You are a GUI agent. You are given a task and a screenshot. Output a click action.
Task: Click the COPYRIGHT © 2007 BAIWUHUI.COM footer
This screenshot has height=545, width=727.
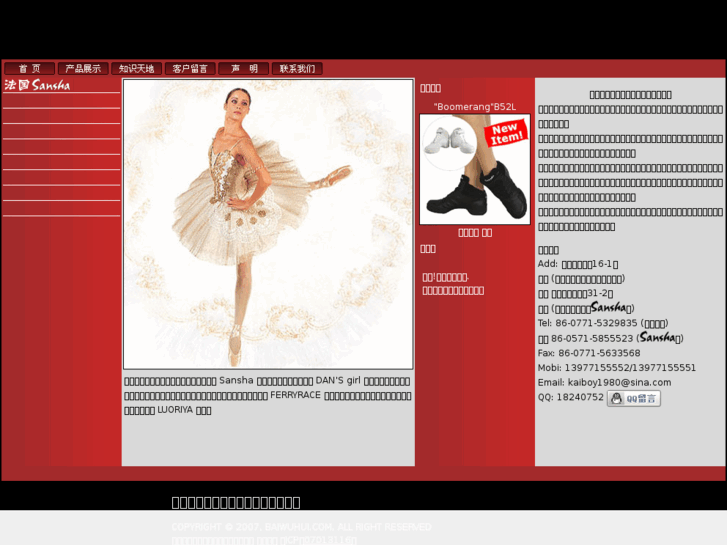(x=301, y=527)
